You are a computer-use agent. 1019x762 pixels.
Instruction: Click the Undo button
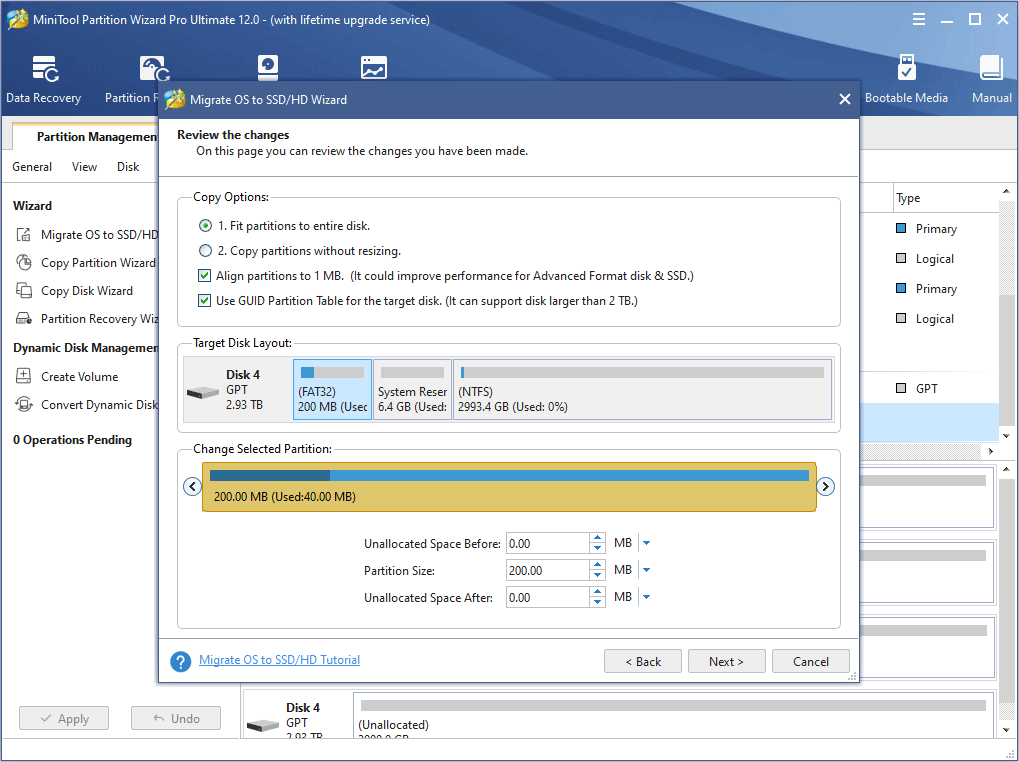[176, 718]
